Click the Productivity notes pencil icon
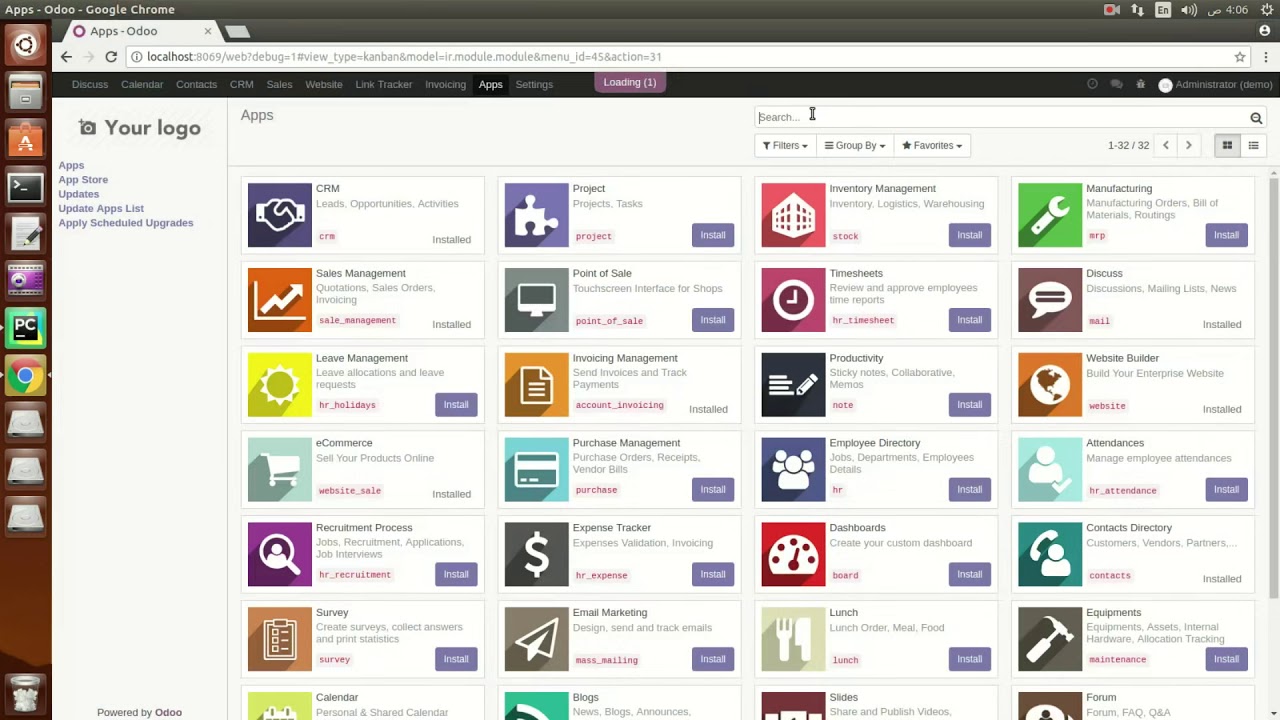Viewport: 1280px width, 720px height. [793, 385]
